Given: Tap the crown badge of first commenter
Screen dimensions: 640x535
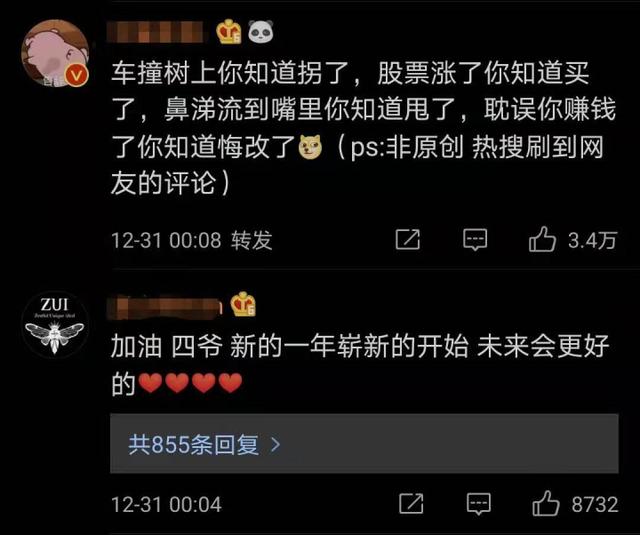Looking at the screenshot, I should click(229, 32).
